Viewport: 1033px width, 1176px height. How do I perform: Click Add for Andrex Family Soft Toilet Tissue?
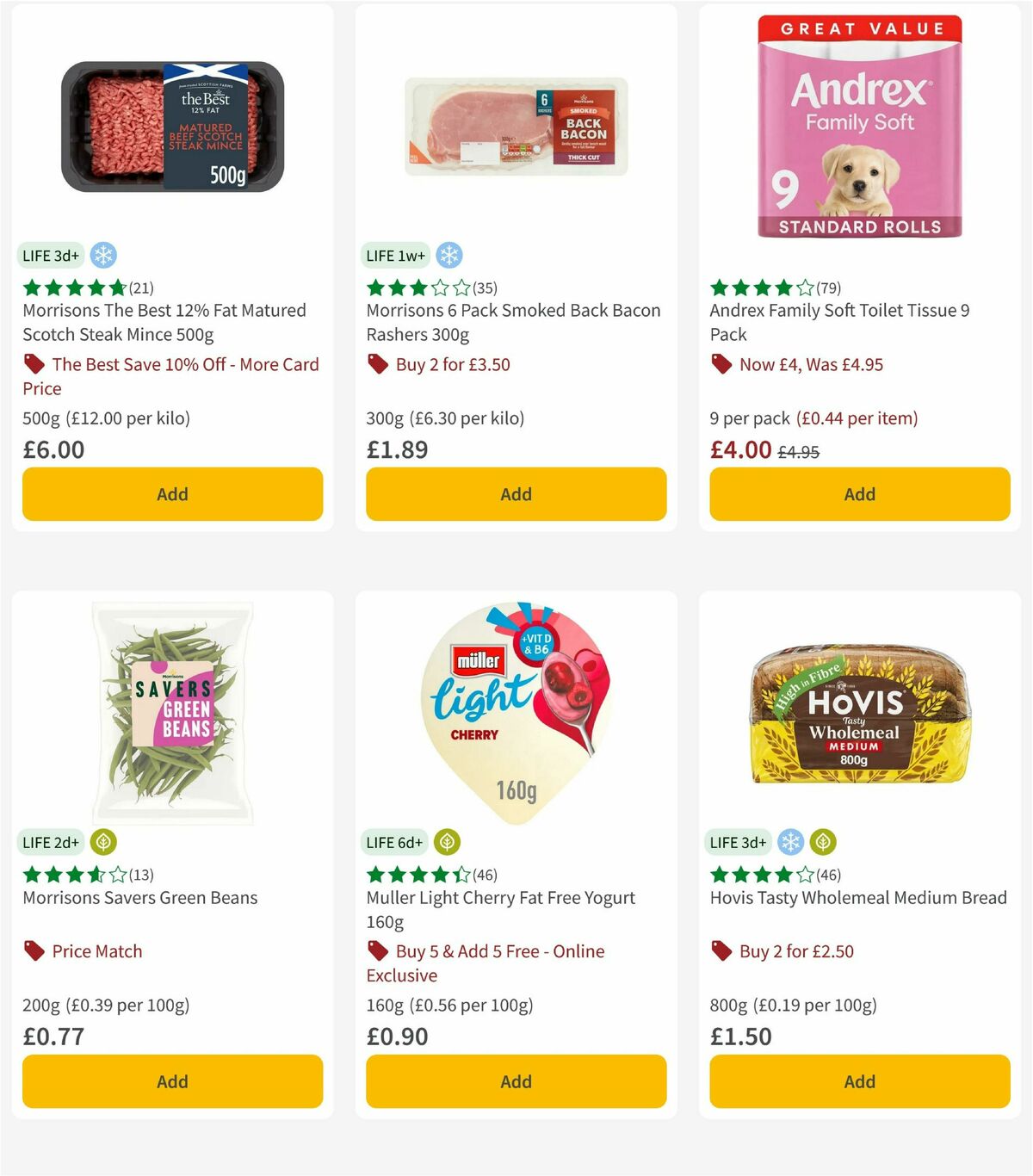(859, 494)
